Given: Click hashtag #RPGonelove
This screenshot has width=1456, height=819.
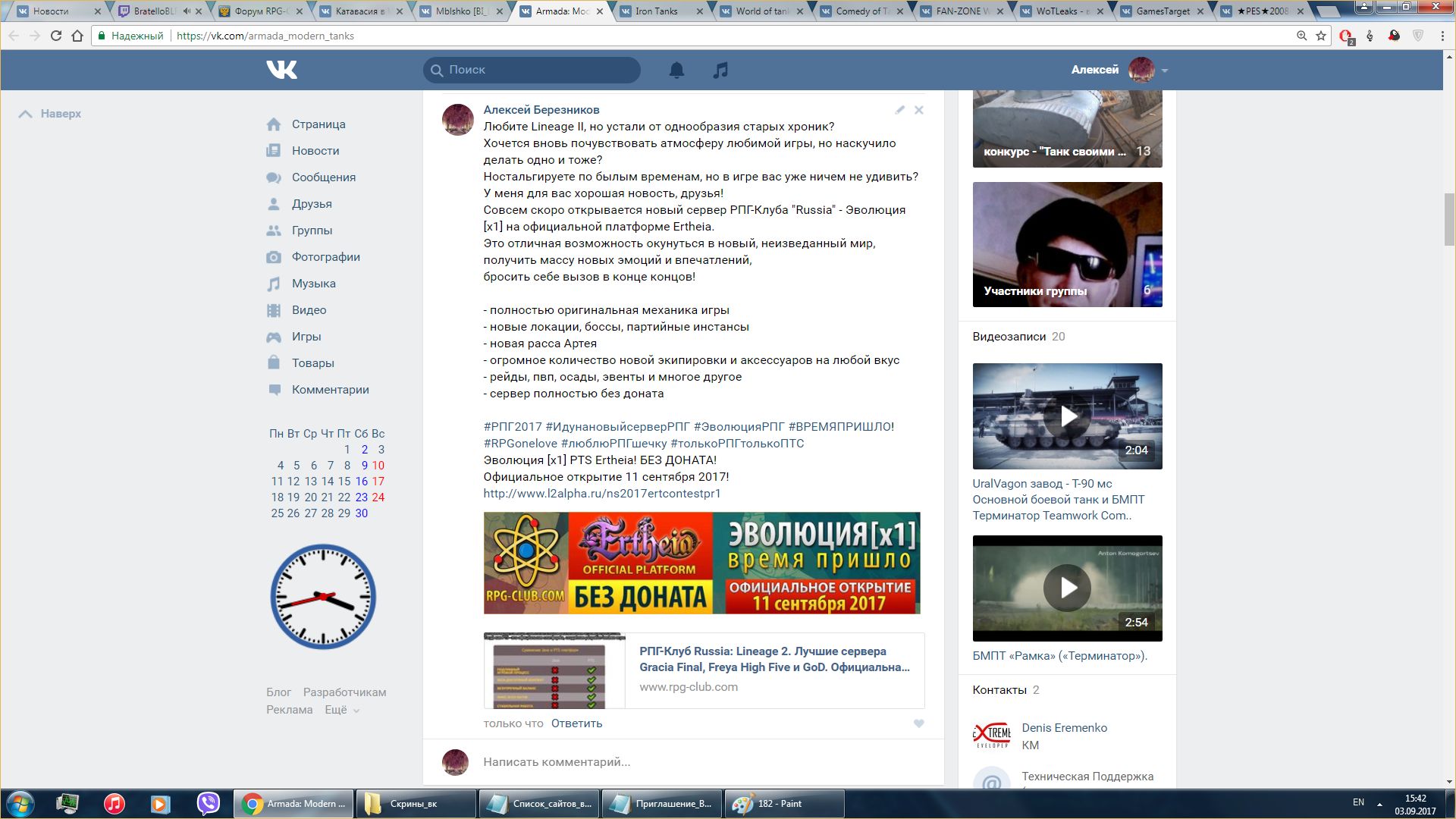Looking at the screenshot, I should pyautogui.click(x=520, y=444).
